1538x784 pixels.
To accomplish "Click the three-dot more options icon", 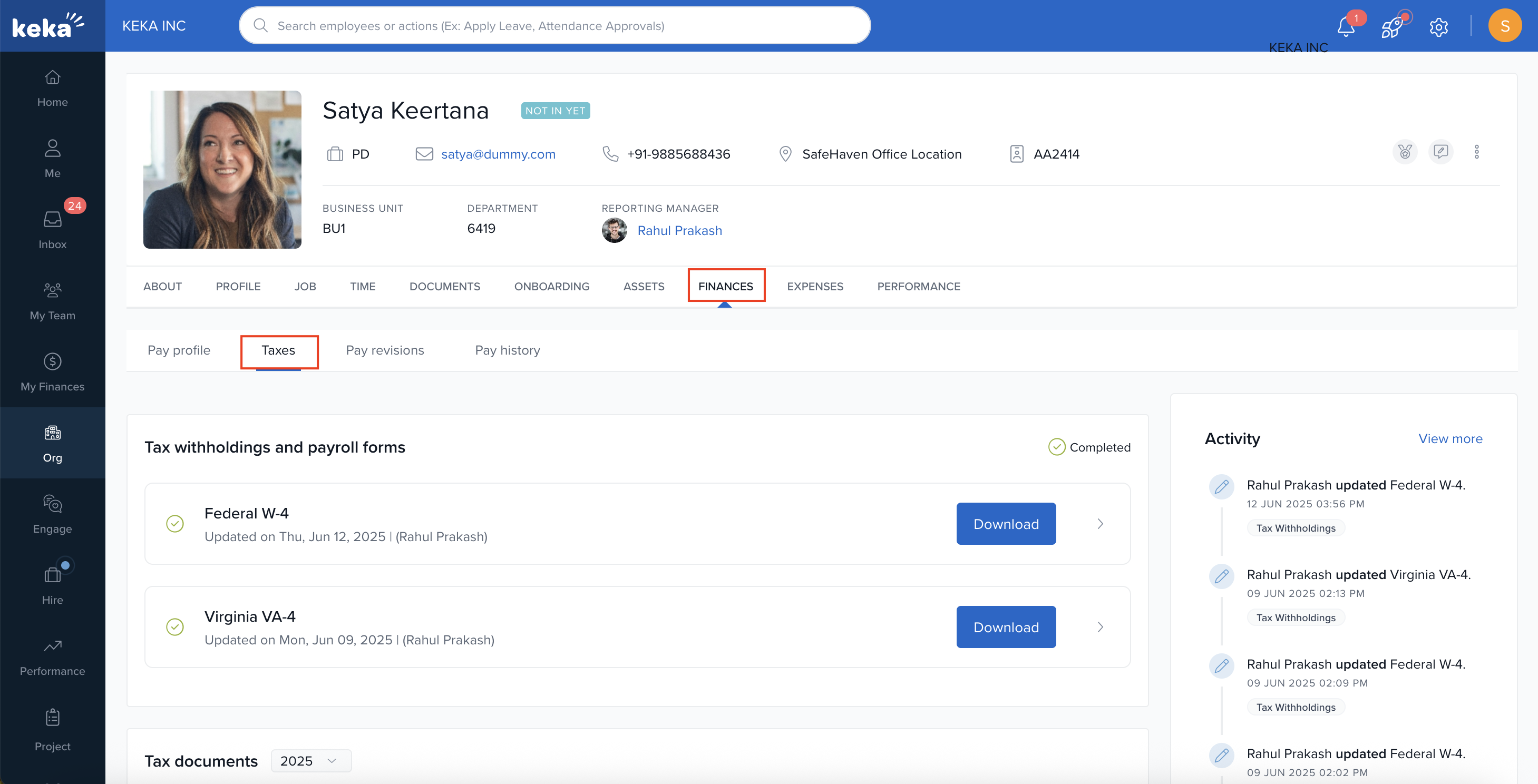I will click(1476, 152).
